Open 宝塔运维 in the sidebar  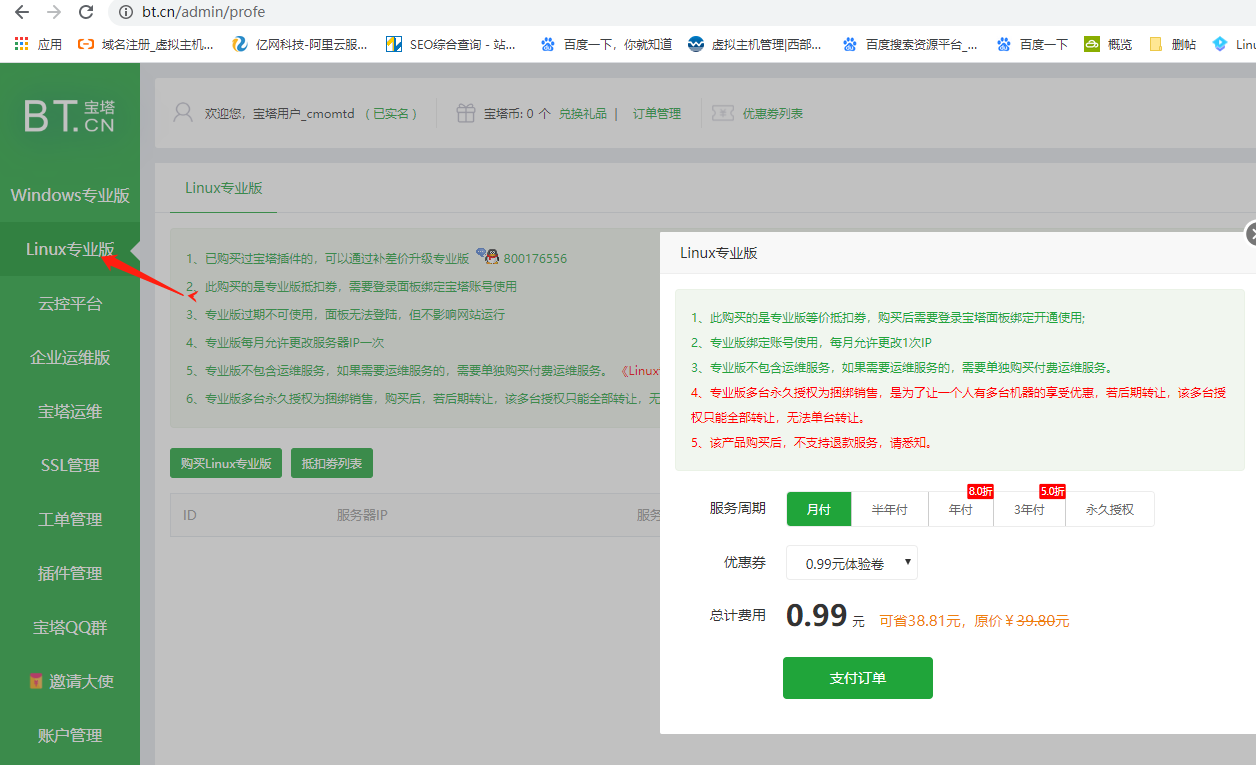[x=70, y=411]
